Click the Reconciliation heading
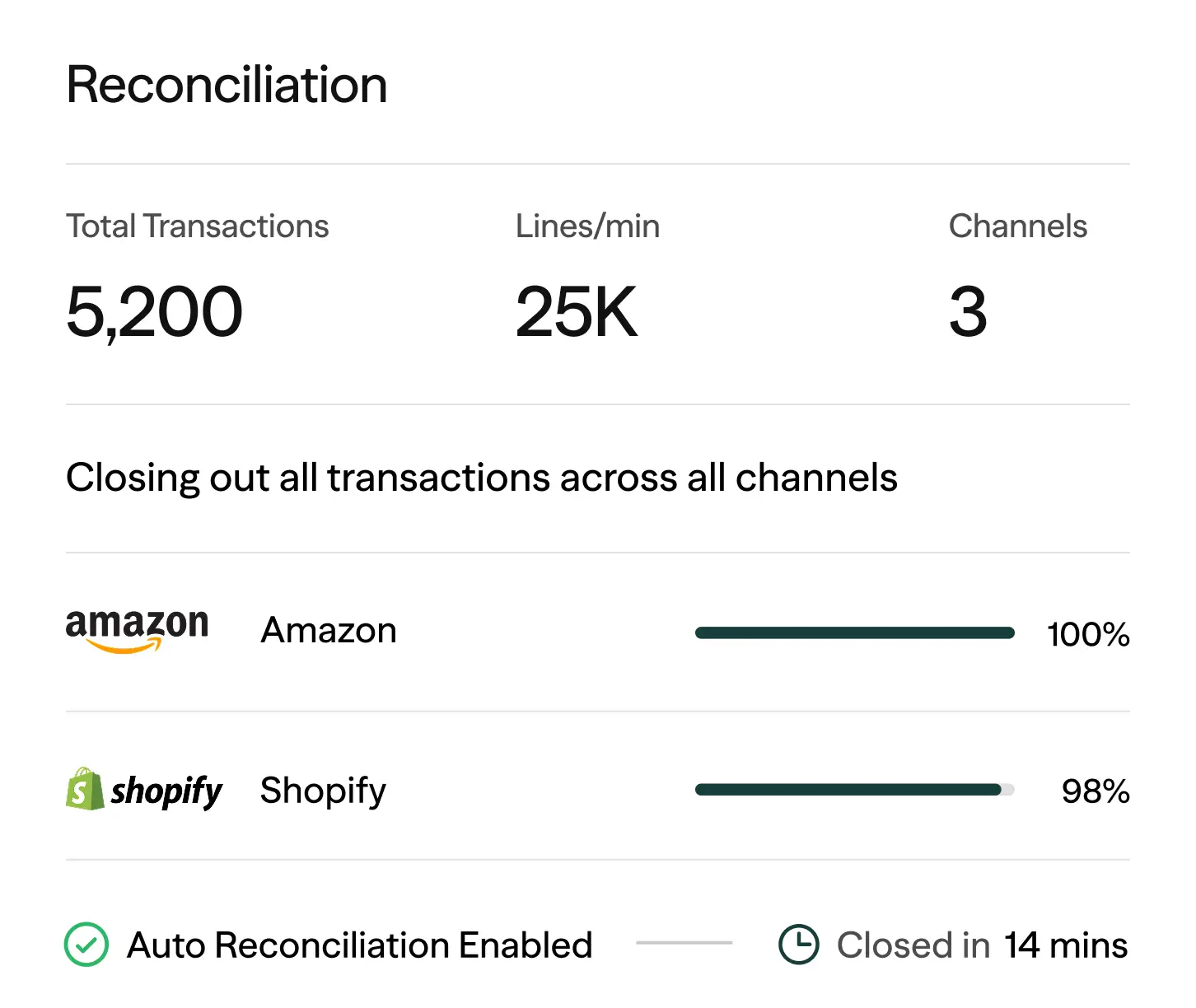The width and height of the screenshot is (1196, 1008). pyautogui.click(x=227, y=85)
